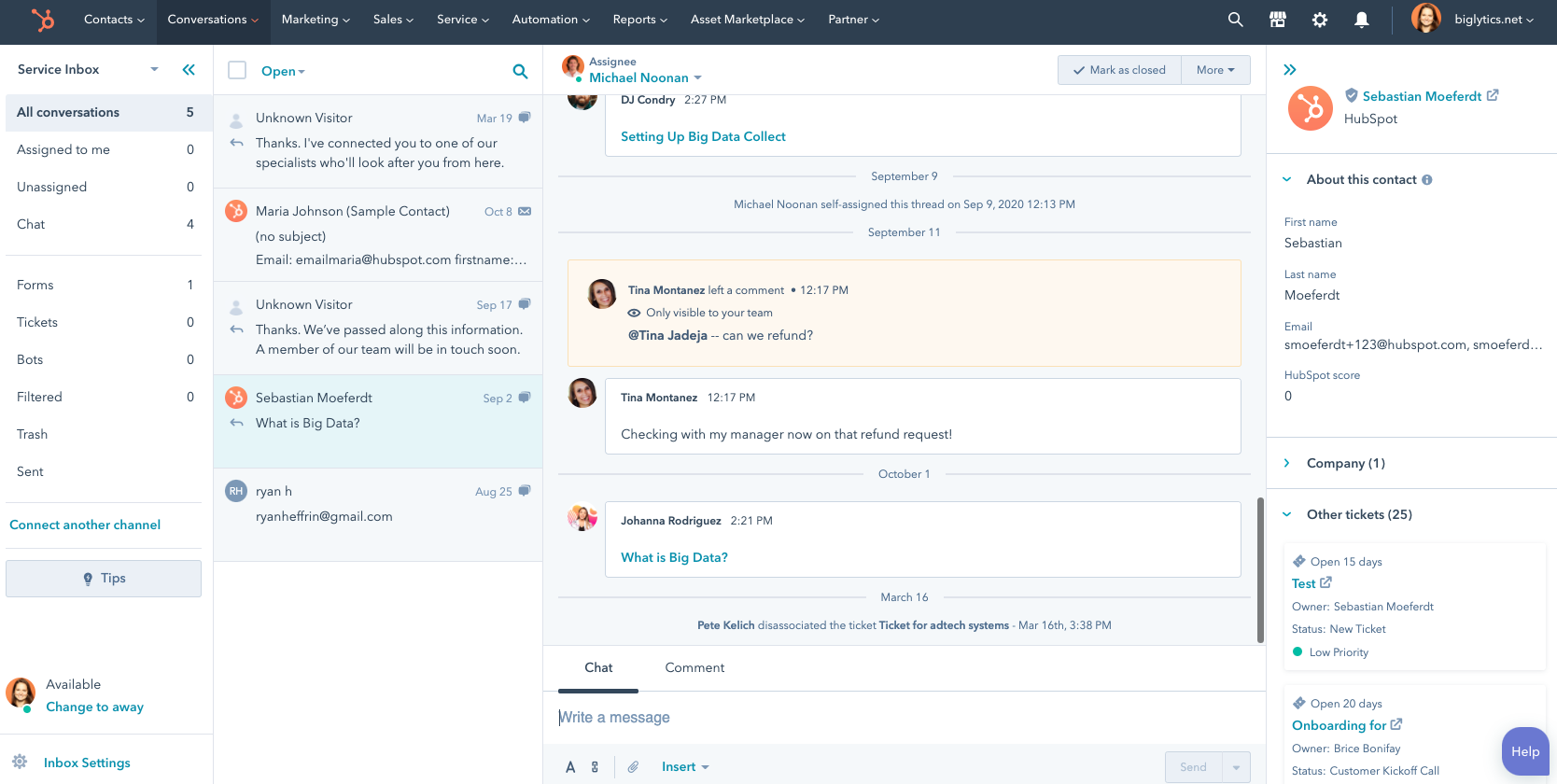Open the settings gear in the top bar

coord(1319,20)
